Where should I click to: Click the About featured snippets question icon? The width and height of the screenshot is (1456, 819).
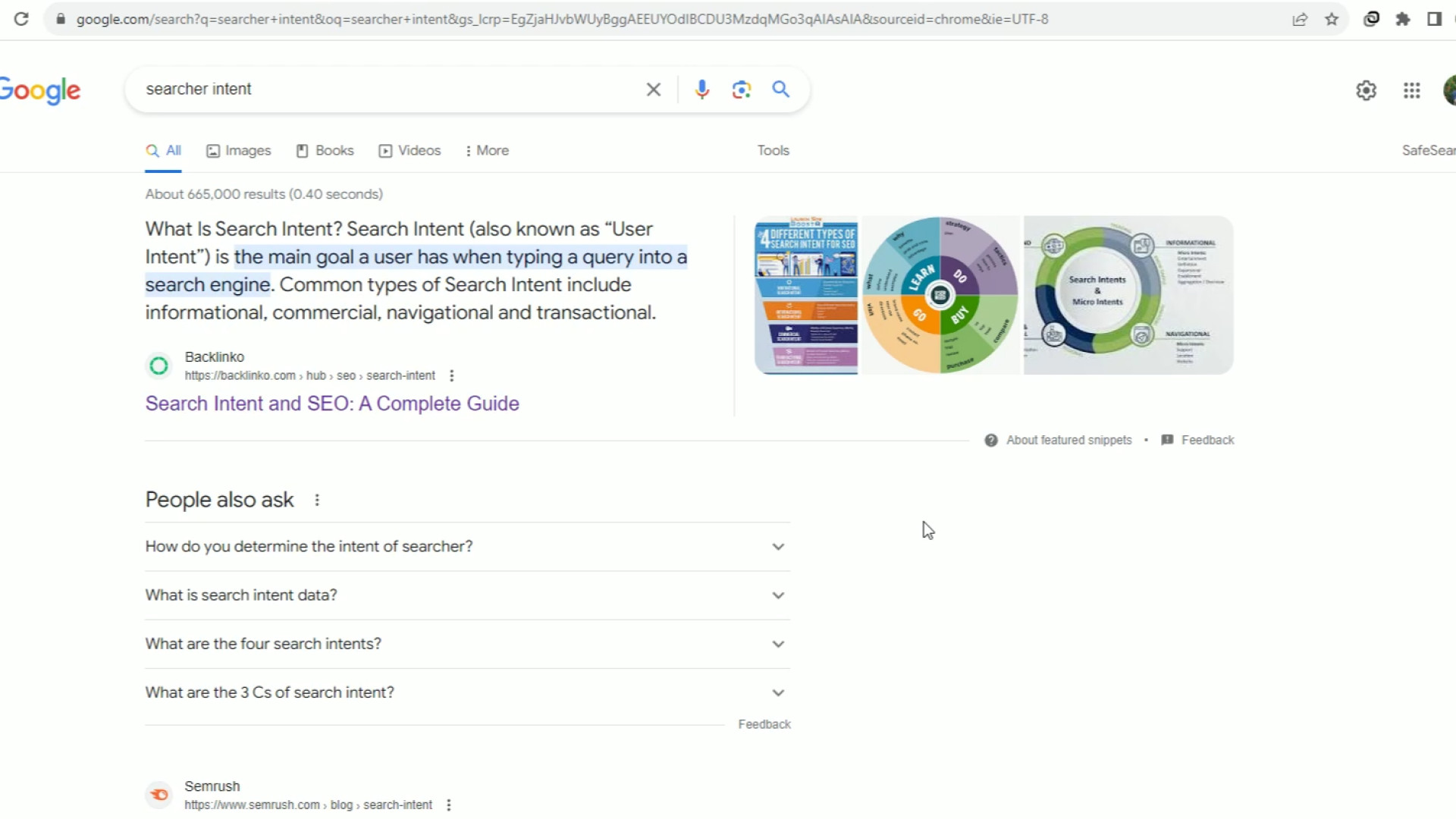pyautogui.click(x=991, y=441)
